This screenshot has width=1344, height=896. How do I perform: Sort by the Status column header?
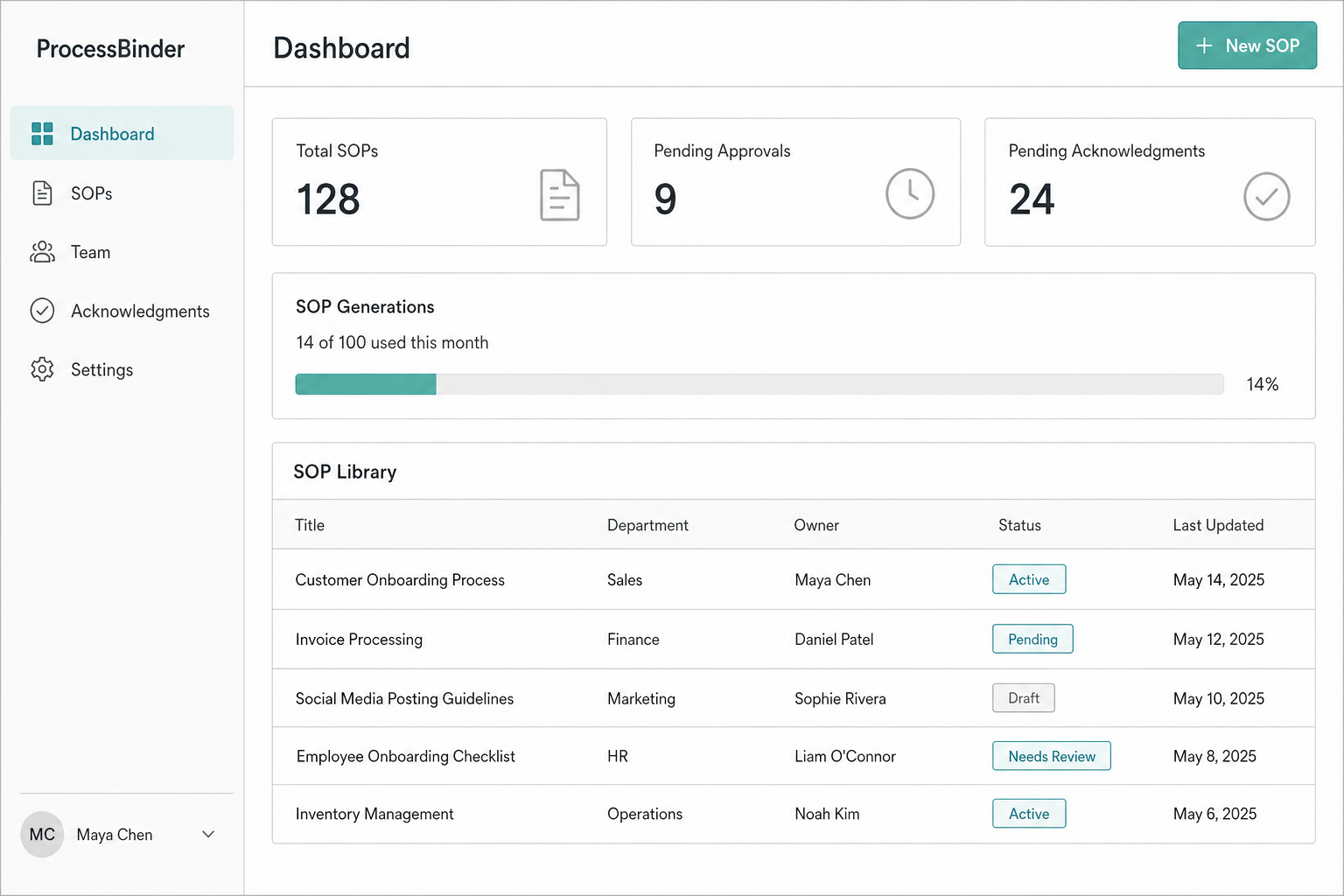1019,525
